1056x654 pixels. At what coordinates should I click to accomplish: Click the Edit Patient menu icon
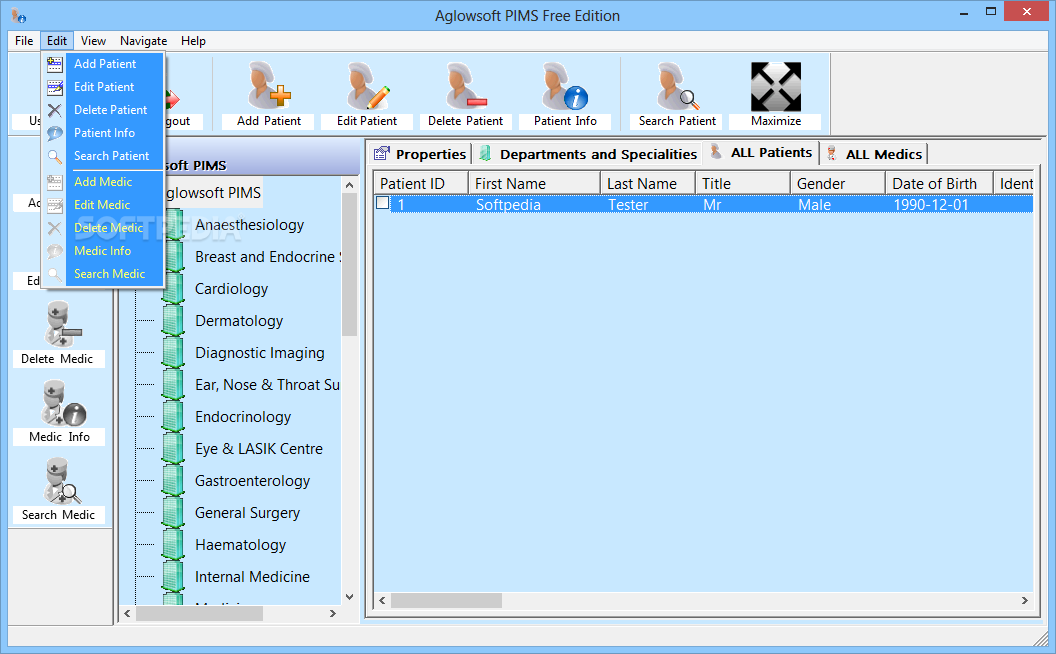click(x=55, y=87)
